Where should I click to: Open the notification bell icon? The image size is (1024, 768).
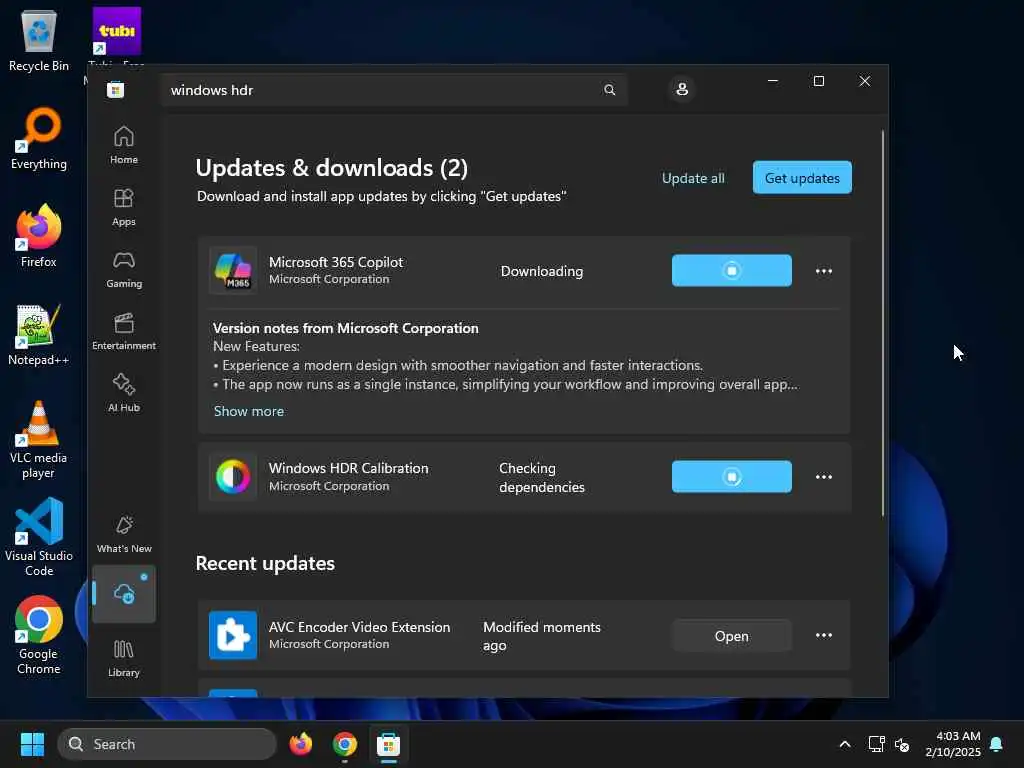point(996,744)
